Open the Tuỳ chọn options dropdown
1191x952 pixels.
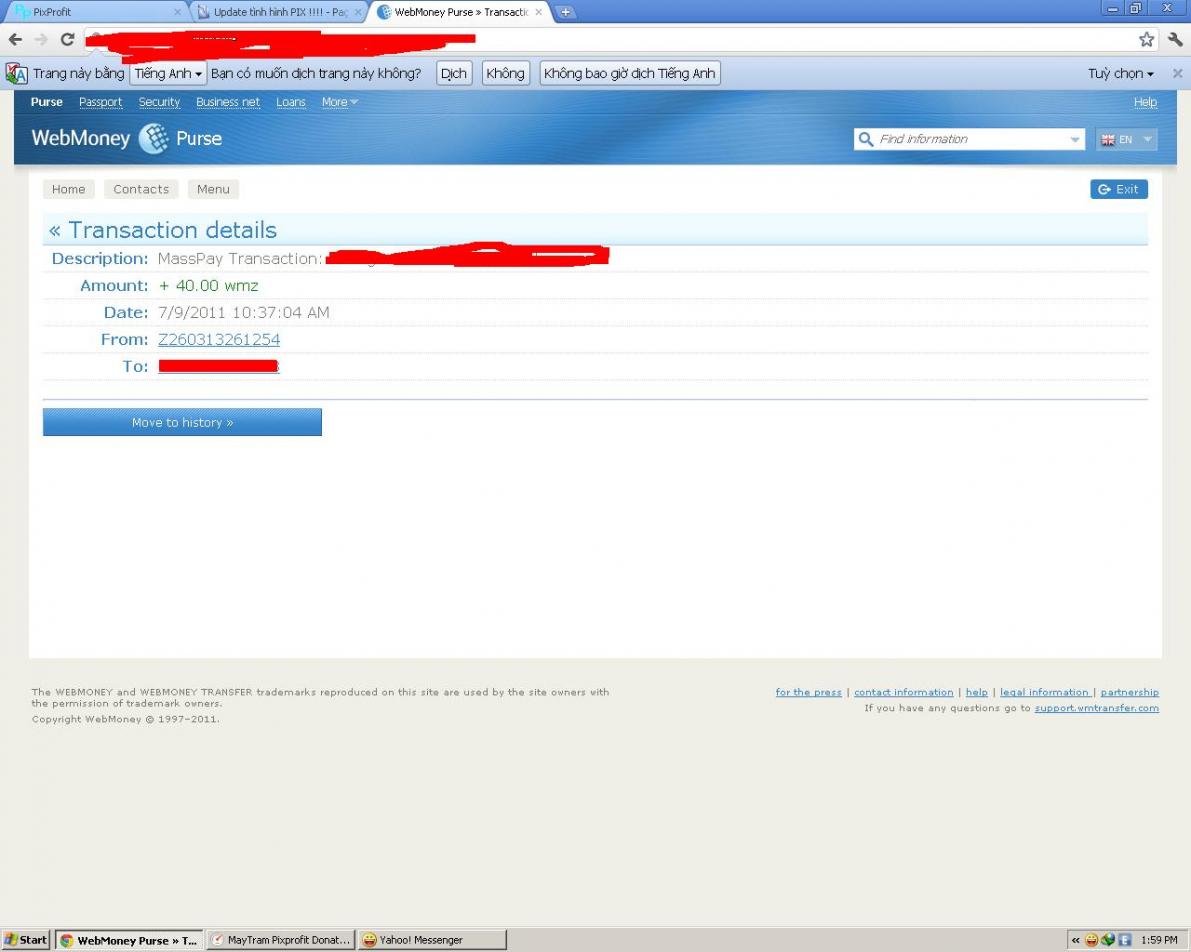coord(1120,74)
